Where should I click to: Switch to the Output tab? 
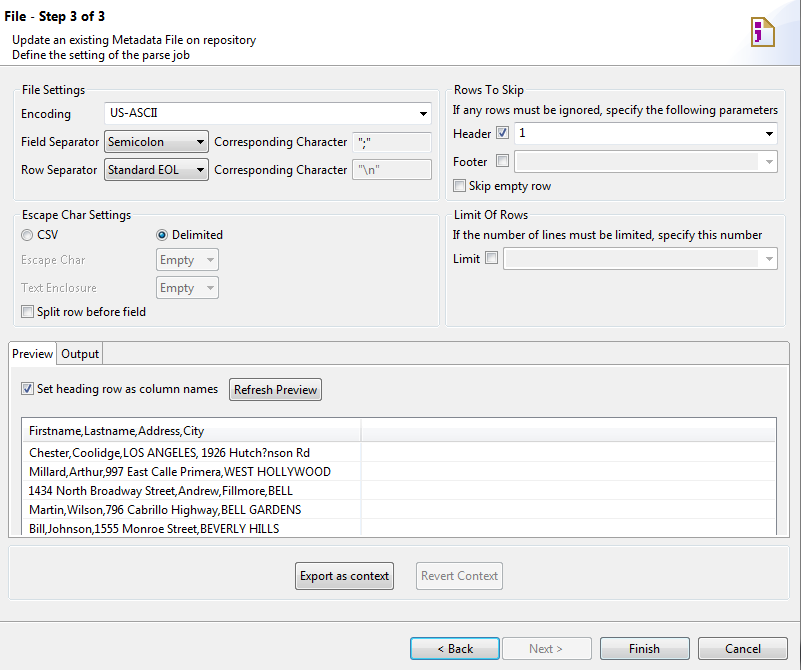click(x=79, y=353)
